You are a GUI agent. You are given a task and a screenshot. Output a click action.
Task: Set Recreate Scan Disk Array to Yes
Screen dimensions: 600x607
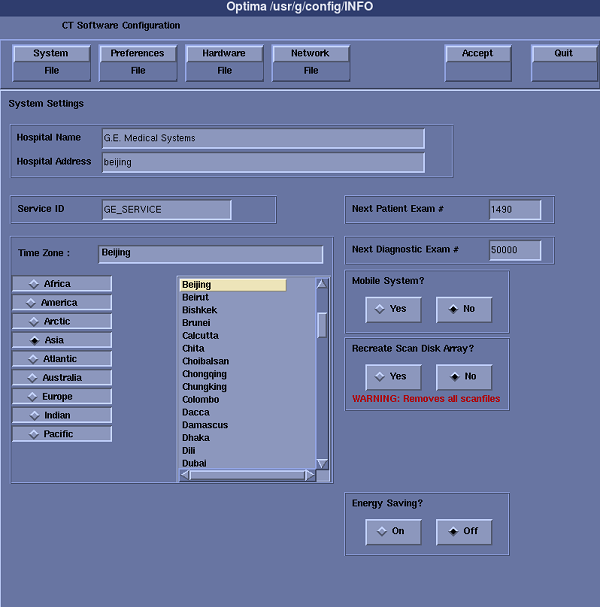point(392,377)
